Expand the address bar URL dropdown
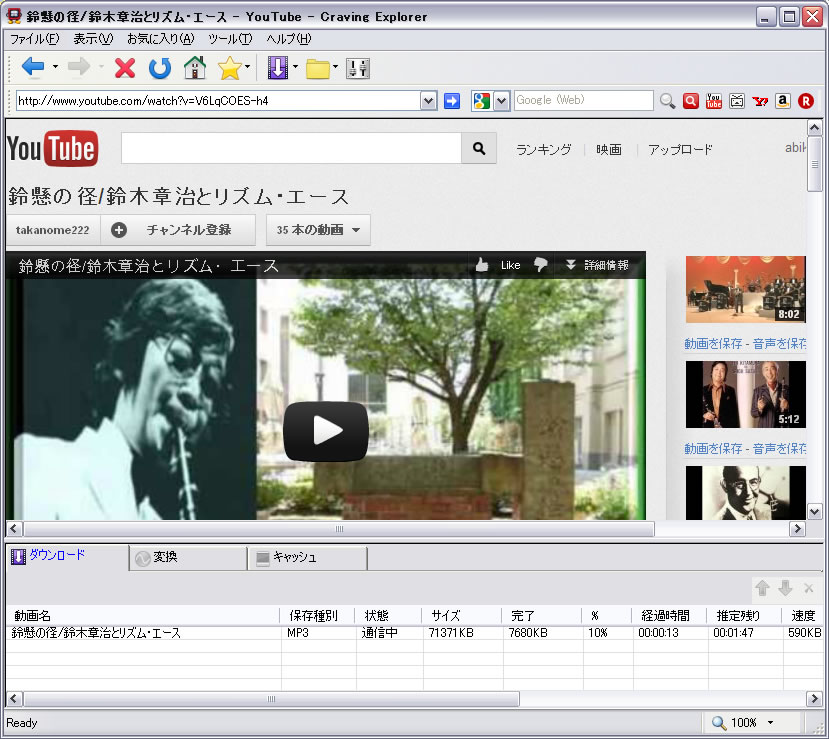The height and width of the screenshot is (739, 829). click(428, 100)
